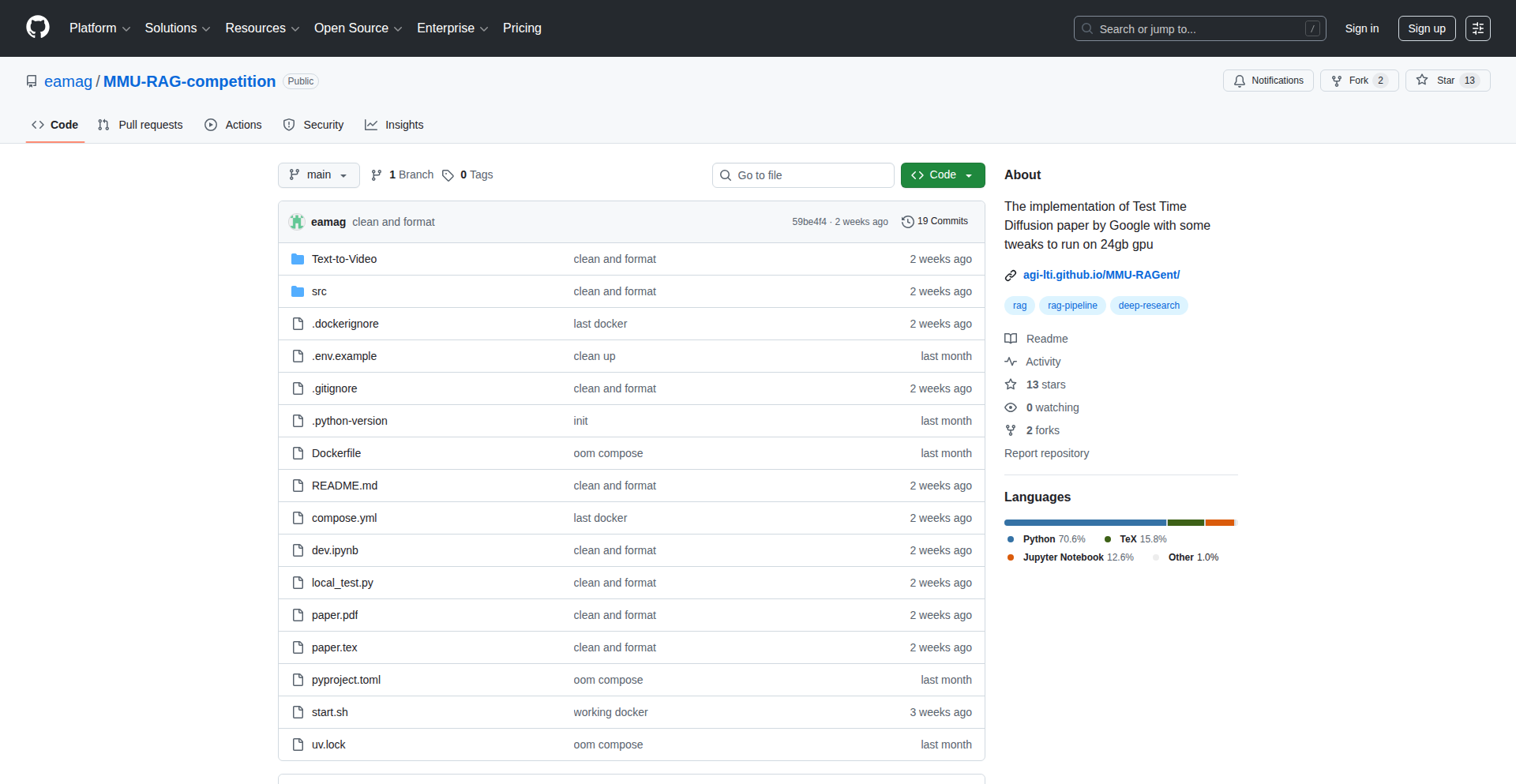Viewport: 1516px width, 784px height.
Task: Click eamag's avatar in commit row
Action: tap(297, 222)
